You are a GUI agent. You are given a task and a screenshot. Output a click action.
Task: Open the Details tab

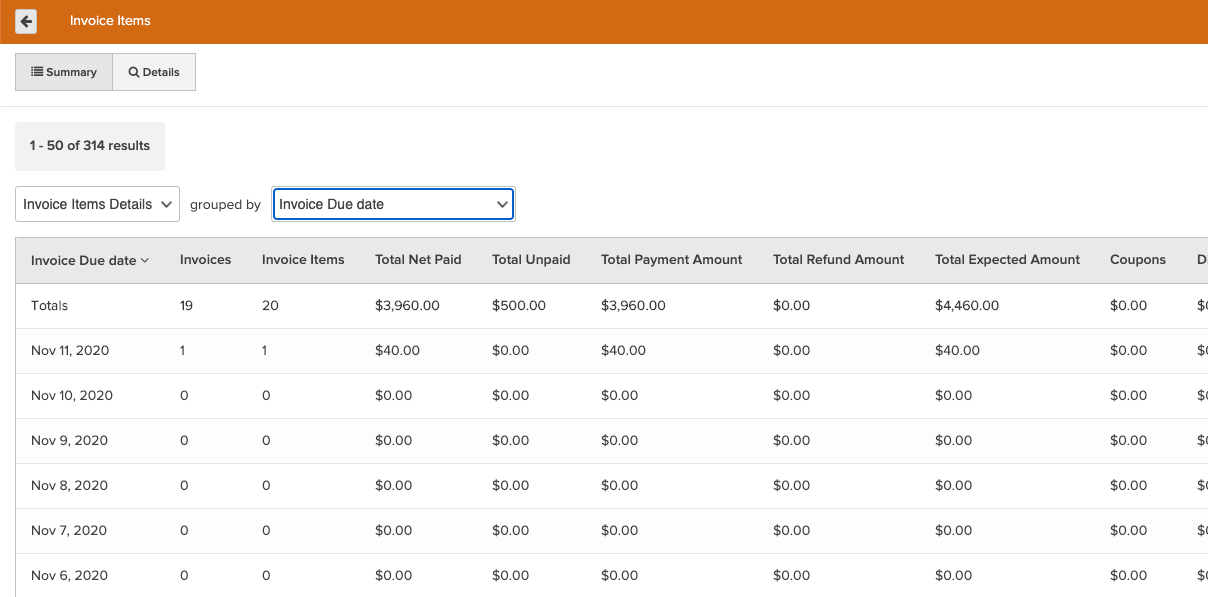(154, 72)
